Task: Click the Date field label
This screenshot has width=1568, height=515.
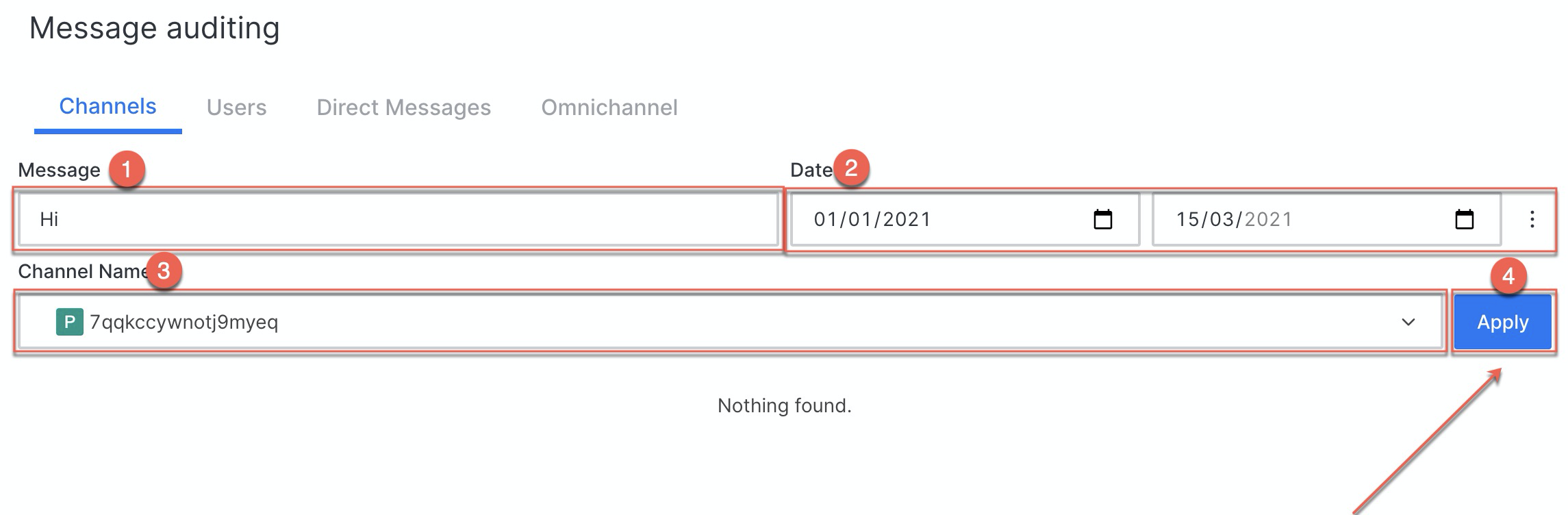Action: coord(811,170)
